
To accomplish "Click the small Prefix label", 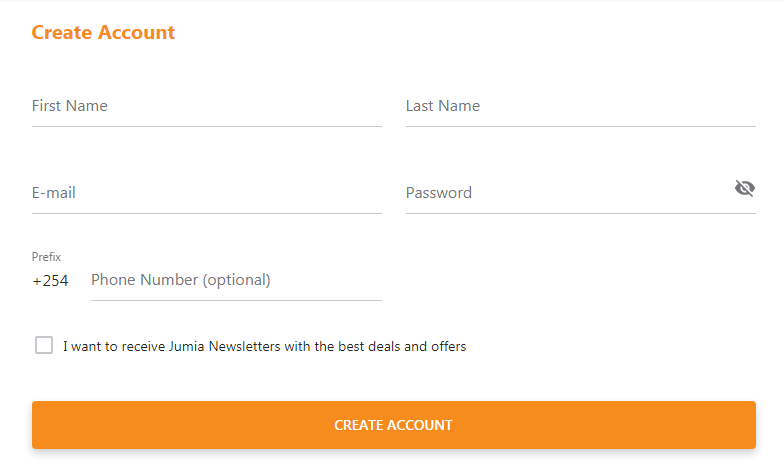I will pyautogui.click(x=46, y=257).
